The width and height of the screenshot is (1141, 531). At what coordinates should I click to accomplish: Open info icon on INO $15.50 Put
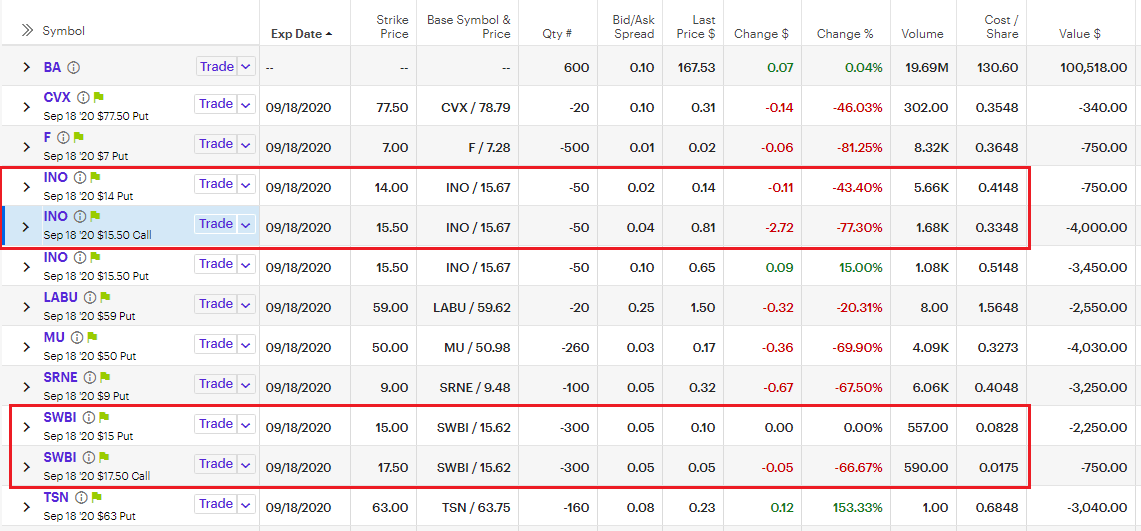click(80, 257)
